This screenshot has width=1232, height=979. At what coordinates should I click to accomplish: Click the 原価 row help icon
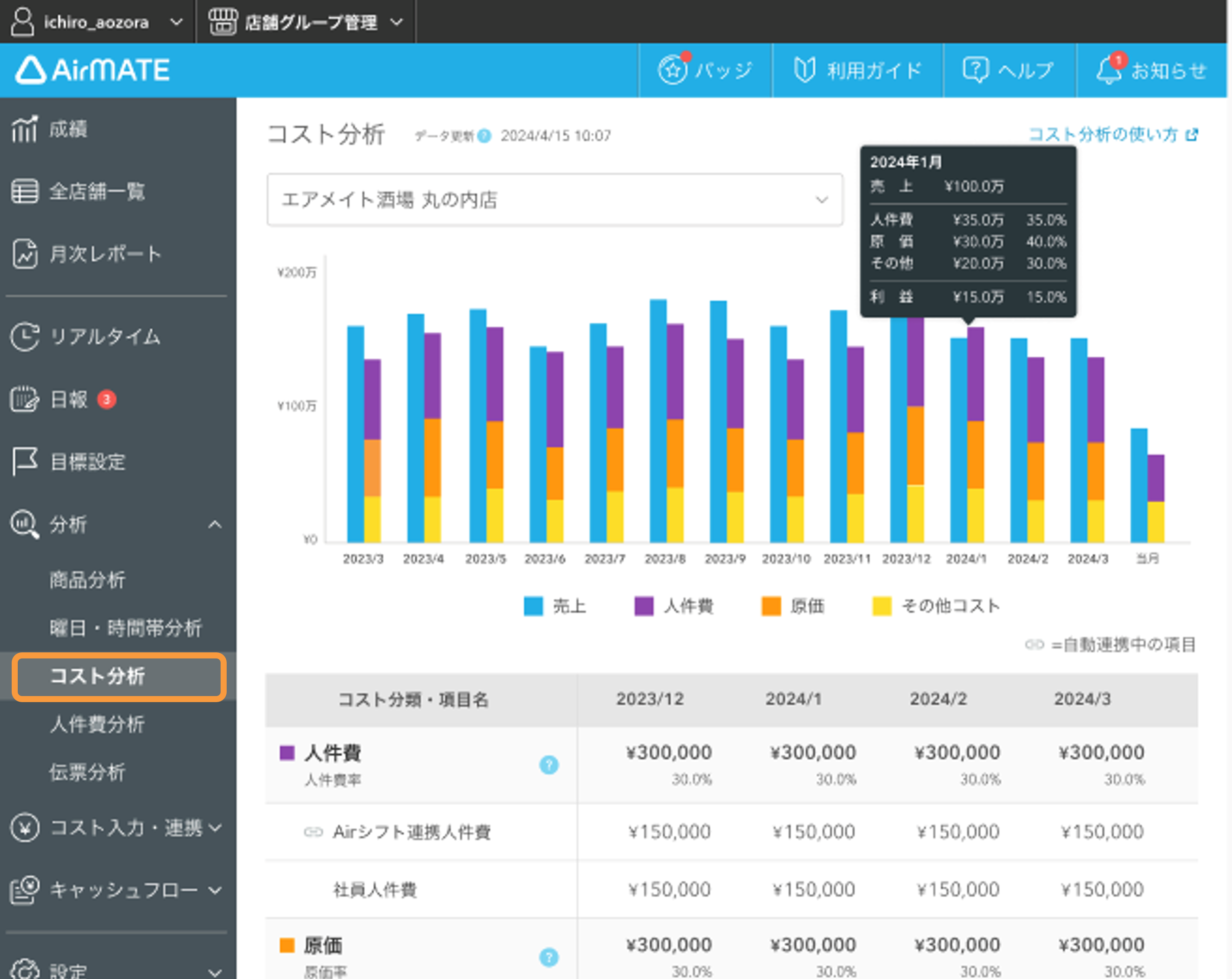(549, 957)
